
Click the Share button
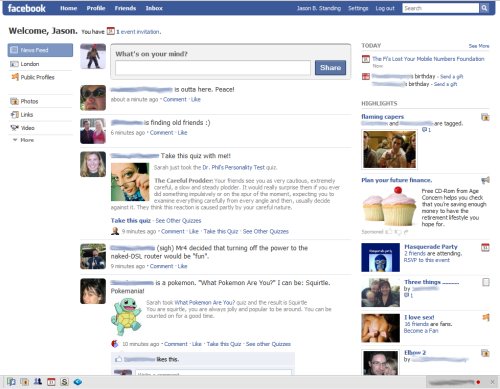click(330, 68)
